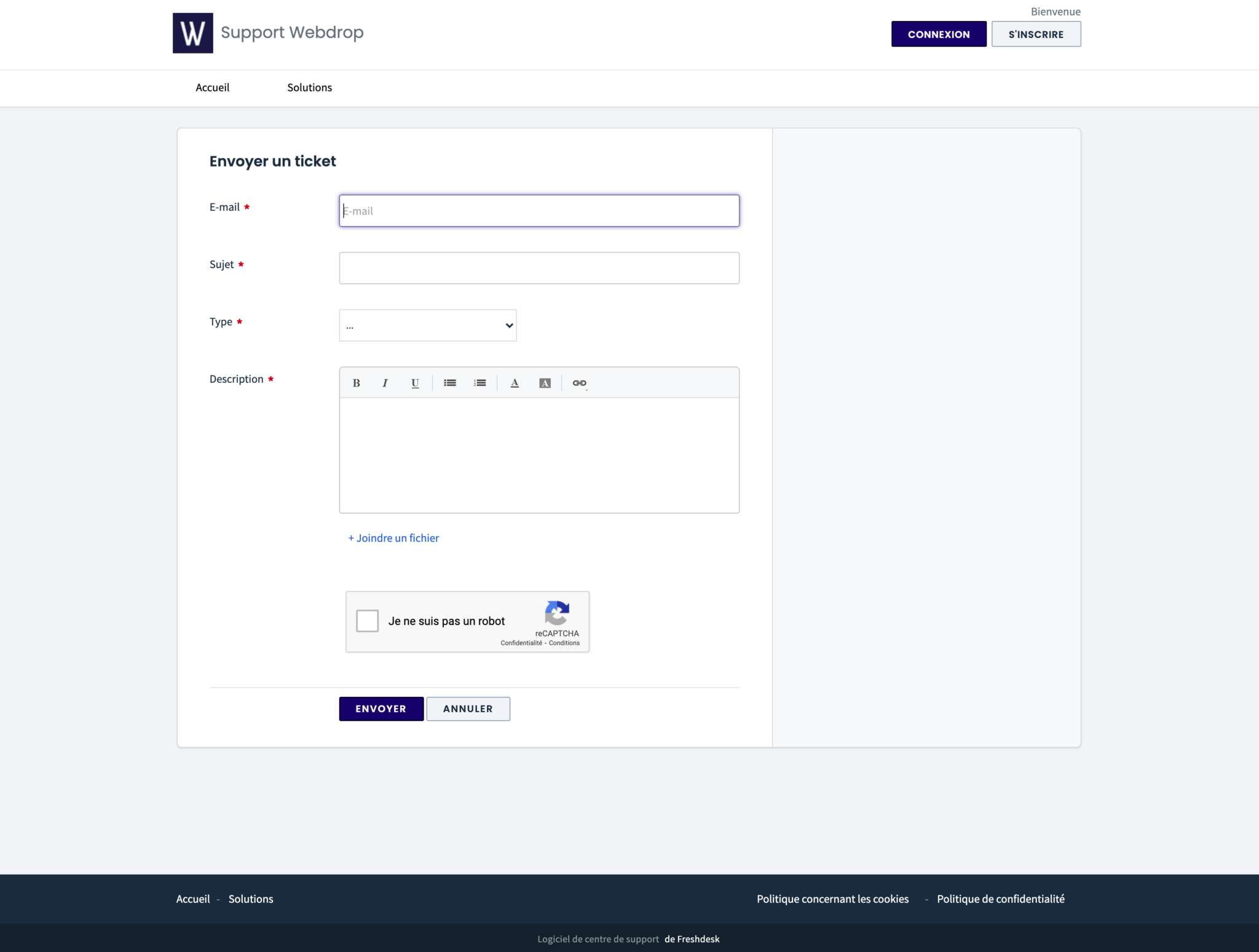
Task: Click inside the E-mail input field
Action: pyautogui.click(x=539, y=211)
